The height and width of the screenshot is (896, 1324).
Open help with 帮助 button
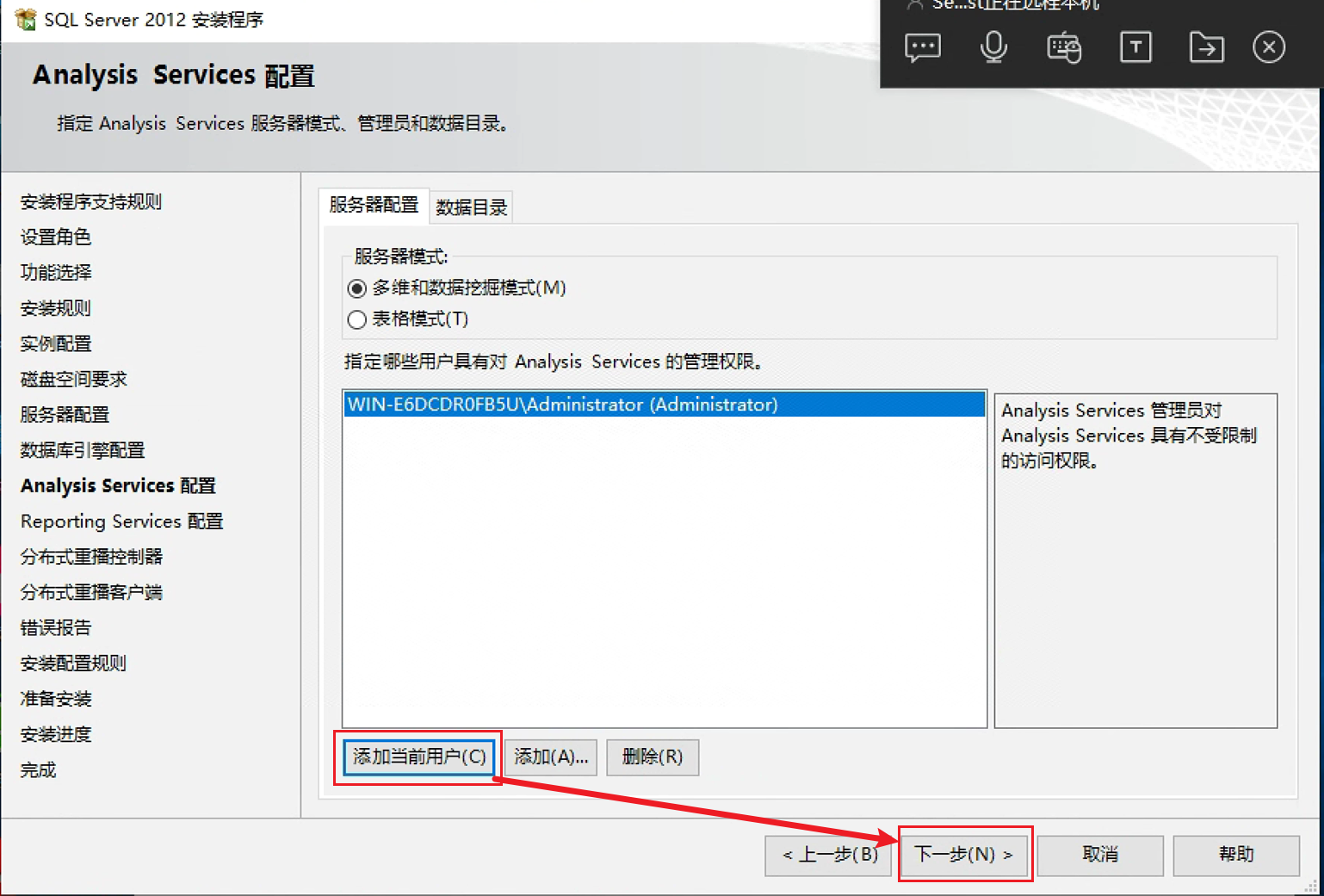1236,855
